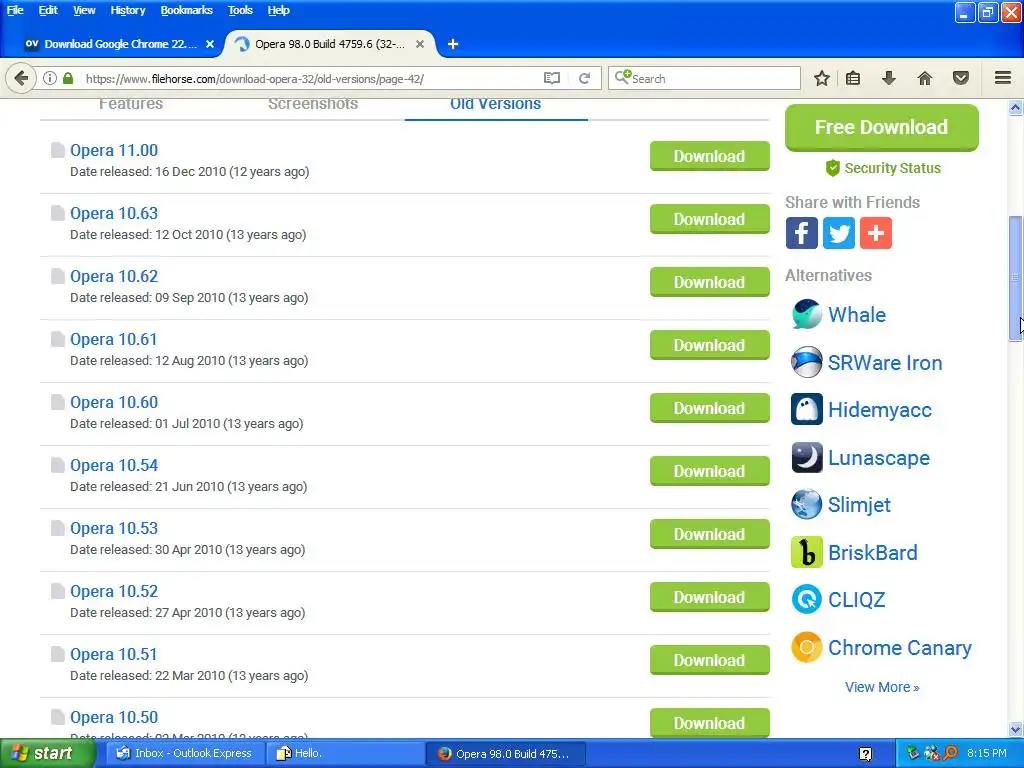Screen dimensions: 1024x768
Task: Download Opera 10.53
Action: [709, 534]
